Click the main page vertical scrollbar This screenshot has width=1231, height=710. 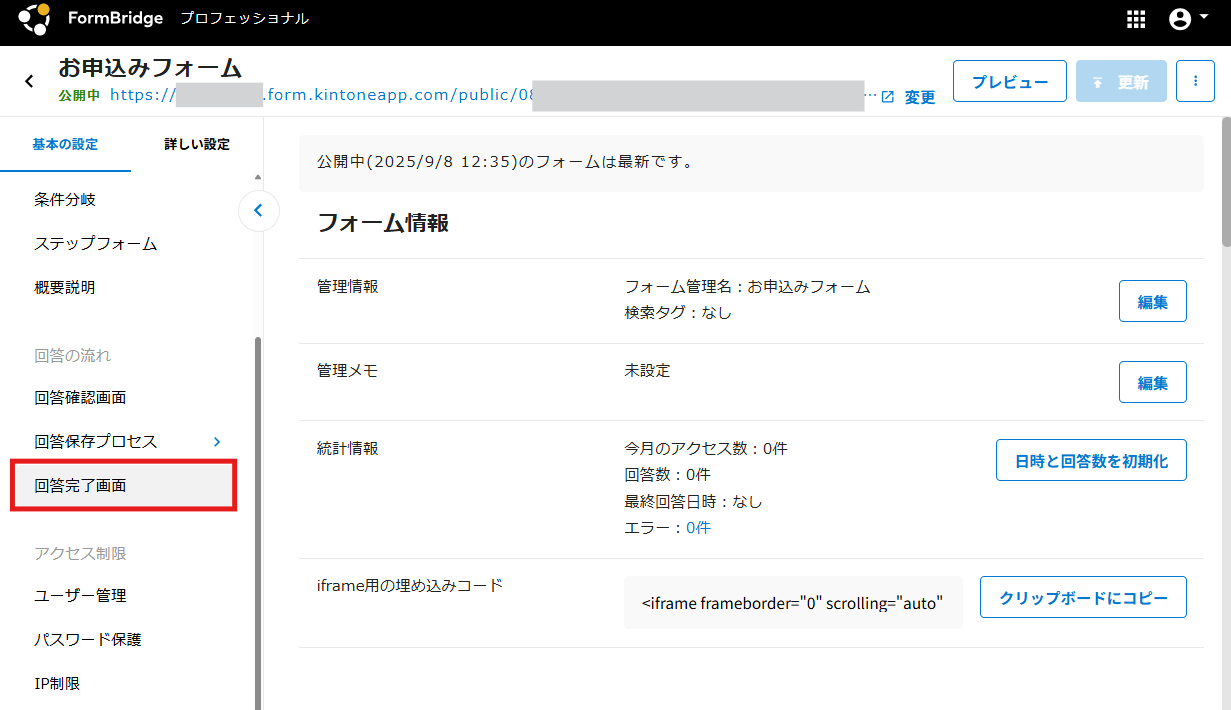pos(1226,180)
